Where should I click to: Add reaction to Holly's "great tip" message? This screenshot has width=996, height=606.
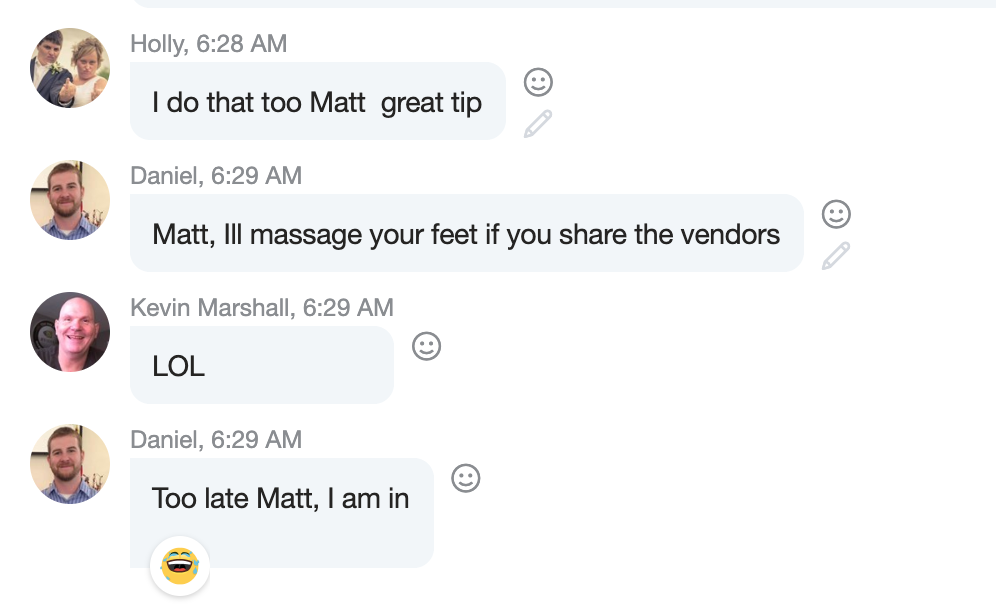tap(538, 82)
